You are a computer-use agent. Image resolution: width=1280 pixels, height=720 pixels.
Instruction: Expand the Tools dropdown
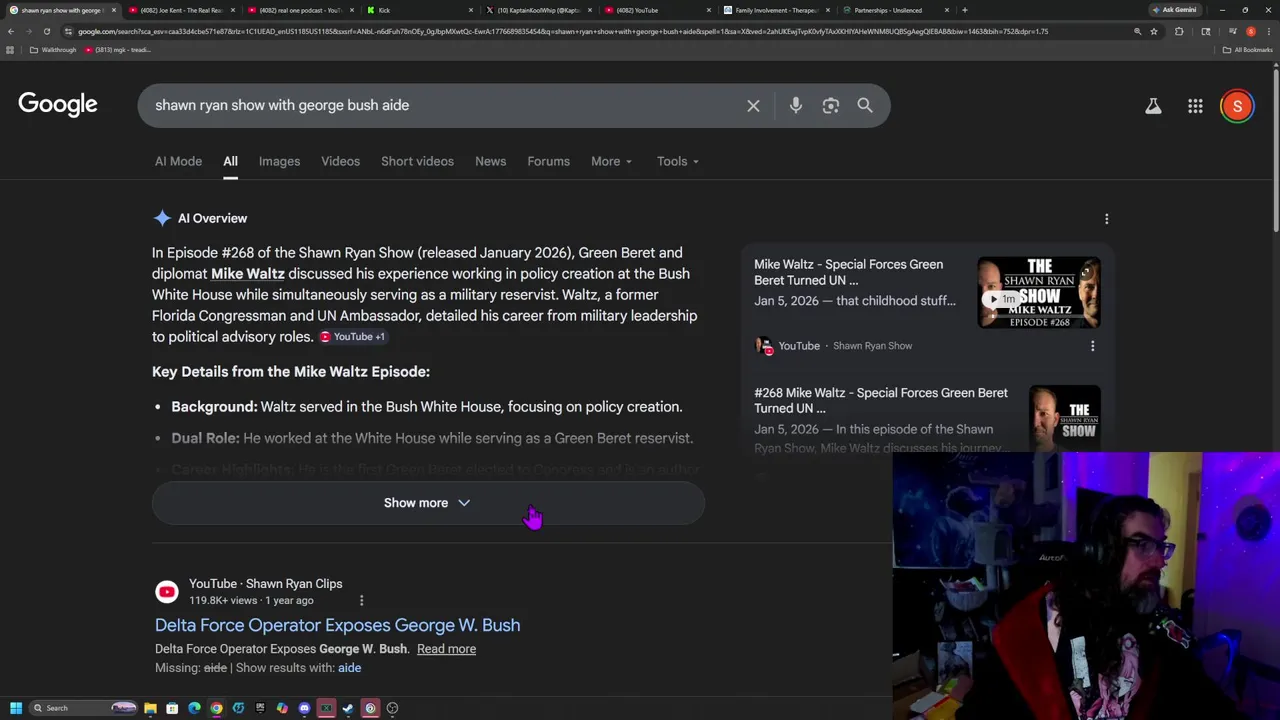tap(678, 161)
